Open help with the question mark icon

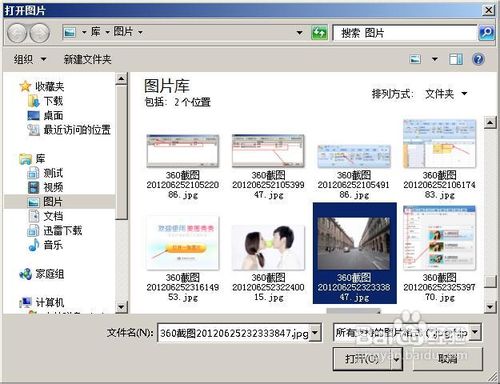click(x=478, y=59)
